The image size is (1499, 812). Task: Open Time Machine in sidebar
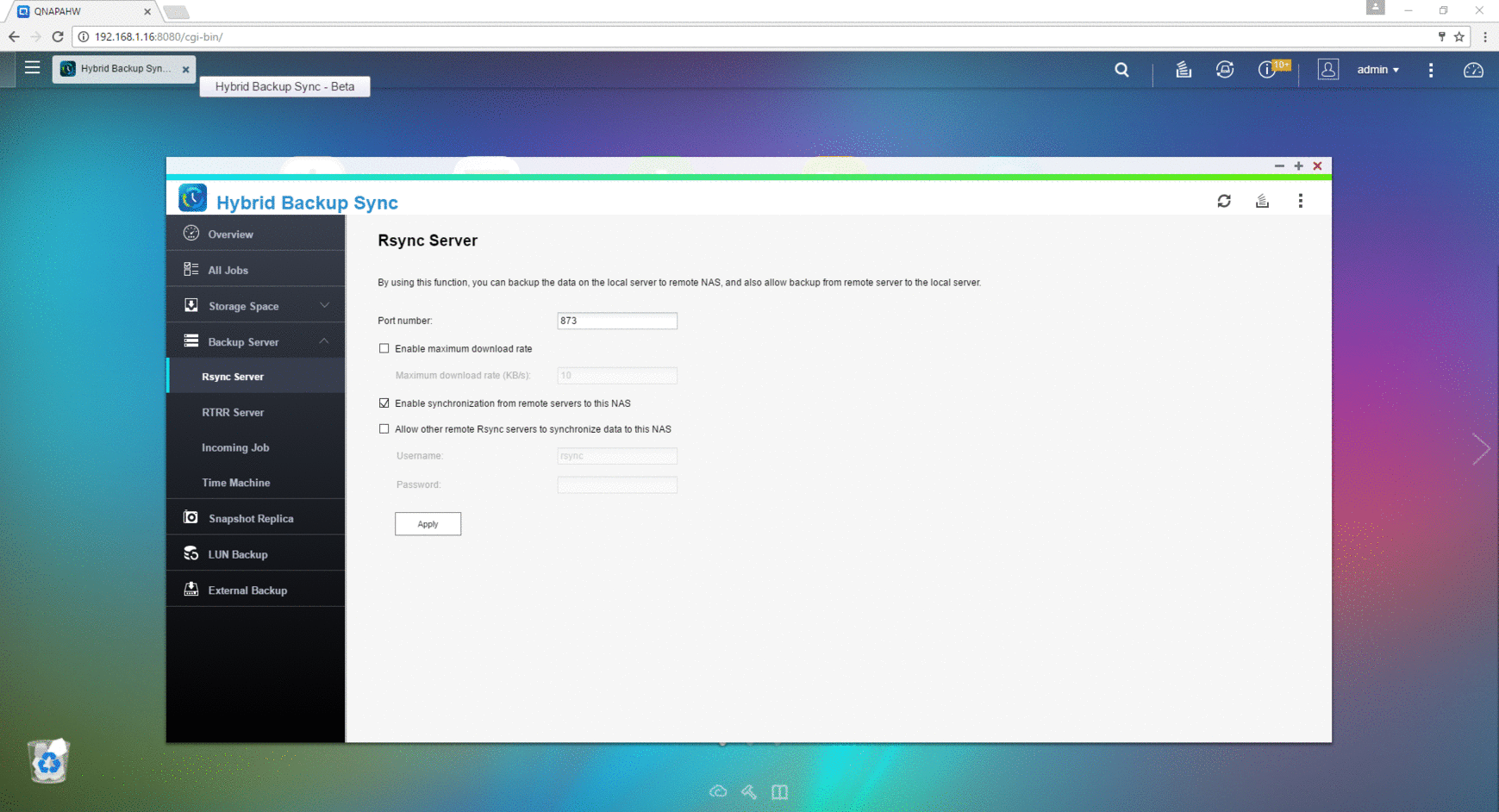click(255, 483)
